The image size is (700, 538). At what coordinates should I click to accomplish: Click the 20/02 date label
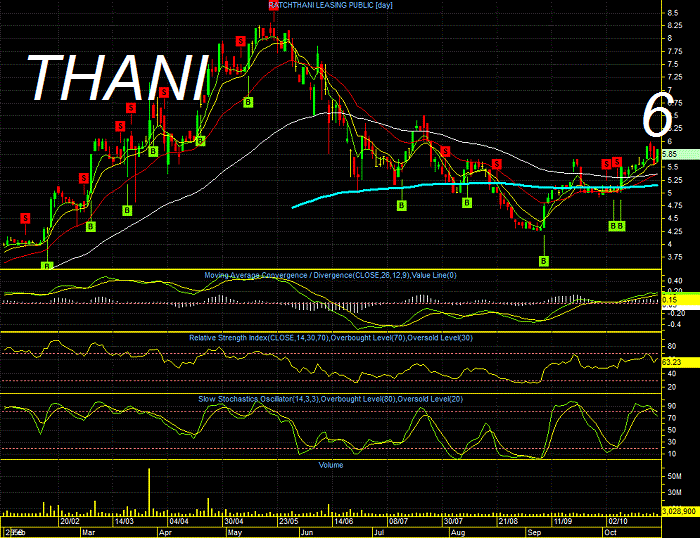point(70,521)
